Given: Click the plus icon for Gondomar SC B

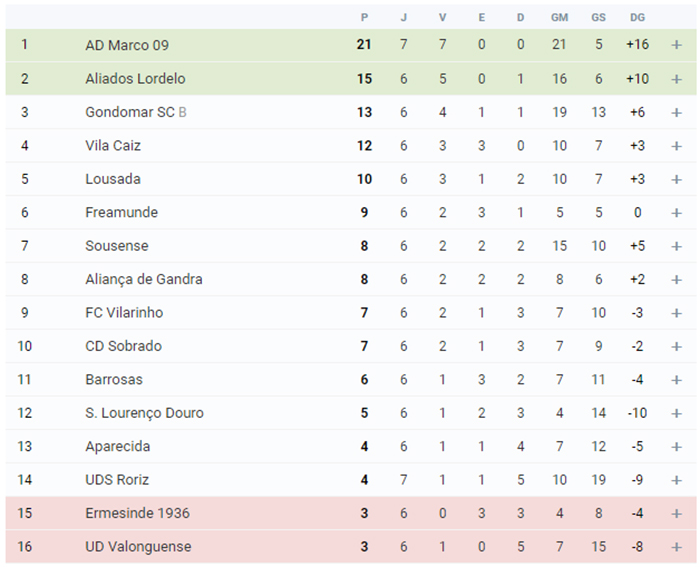Looking at the screenshot, I should pos(676,113).
